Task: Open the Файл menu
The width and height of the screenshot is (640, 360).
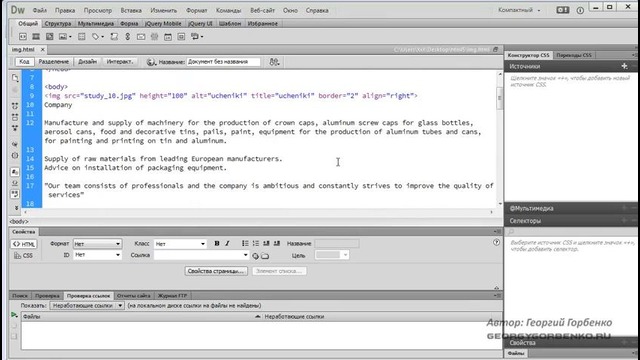Action: [x=39, y=10]
